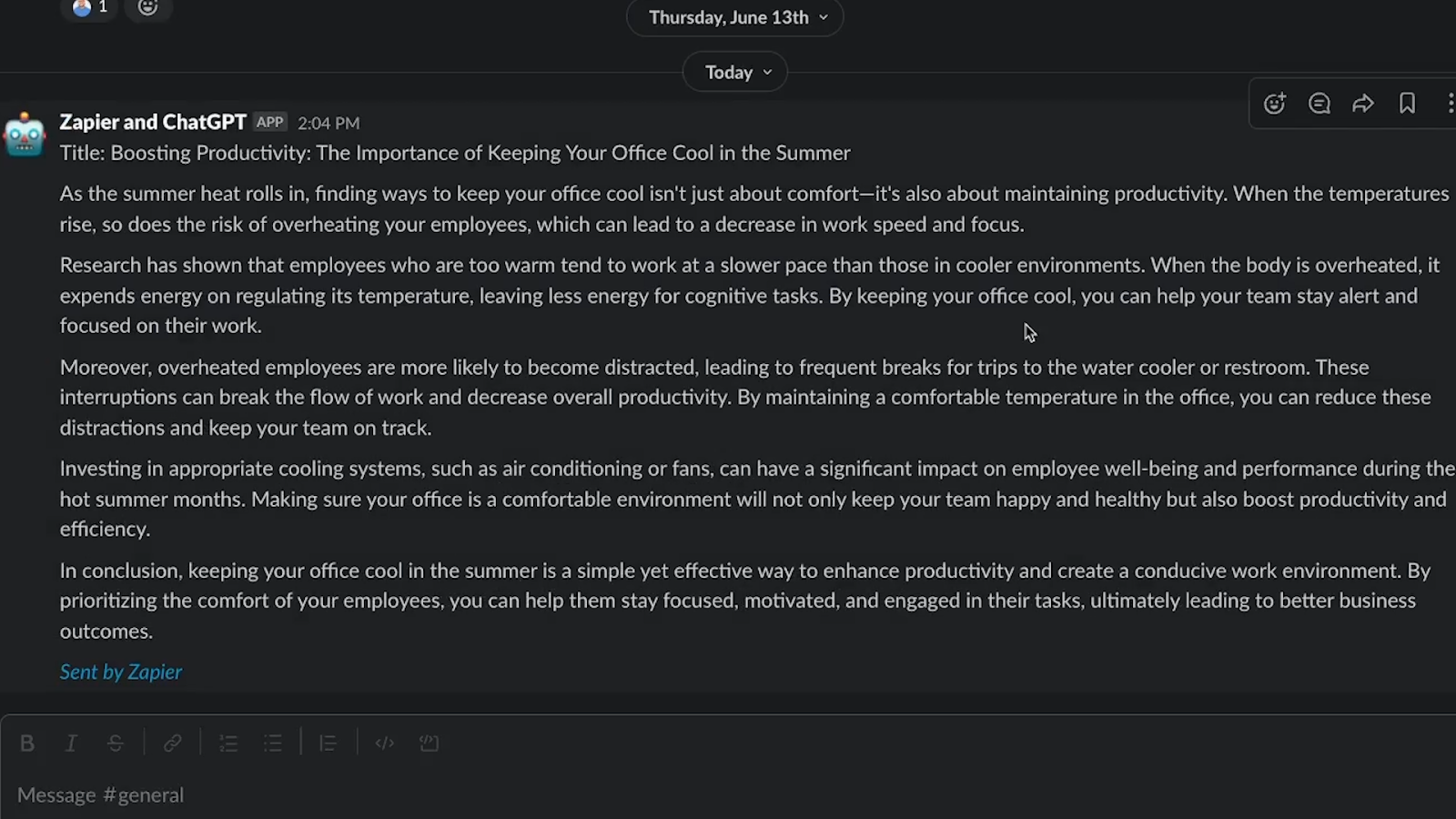Screen dimensions: 1456x819
Task: Reply in thread to the message
Action: tap(1319, 104)
